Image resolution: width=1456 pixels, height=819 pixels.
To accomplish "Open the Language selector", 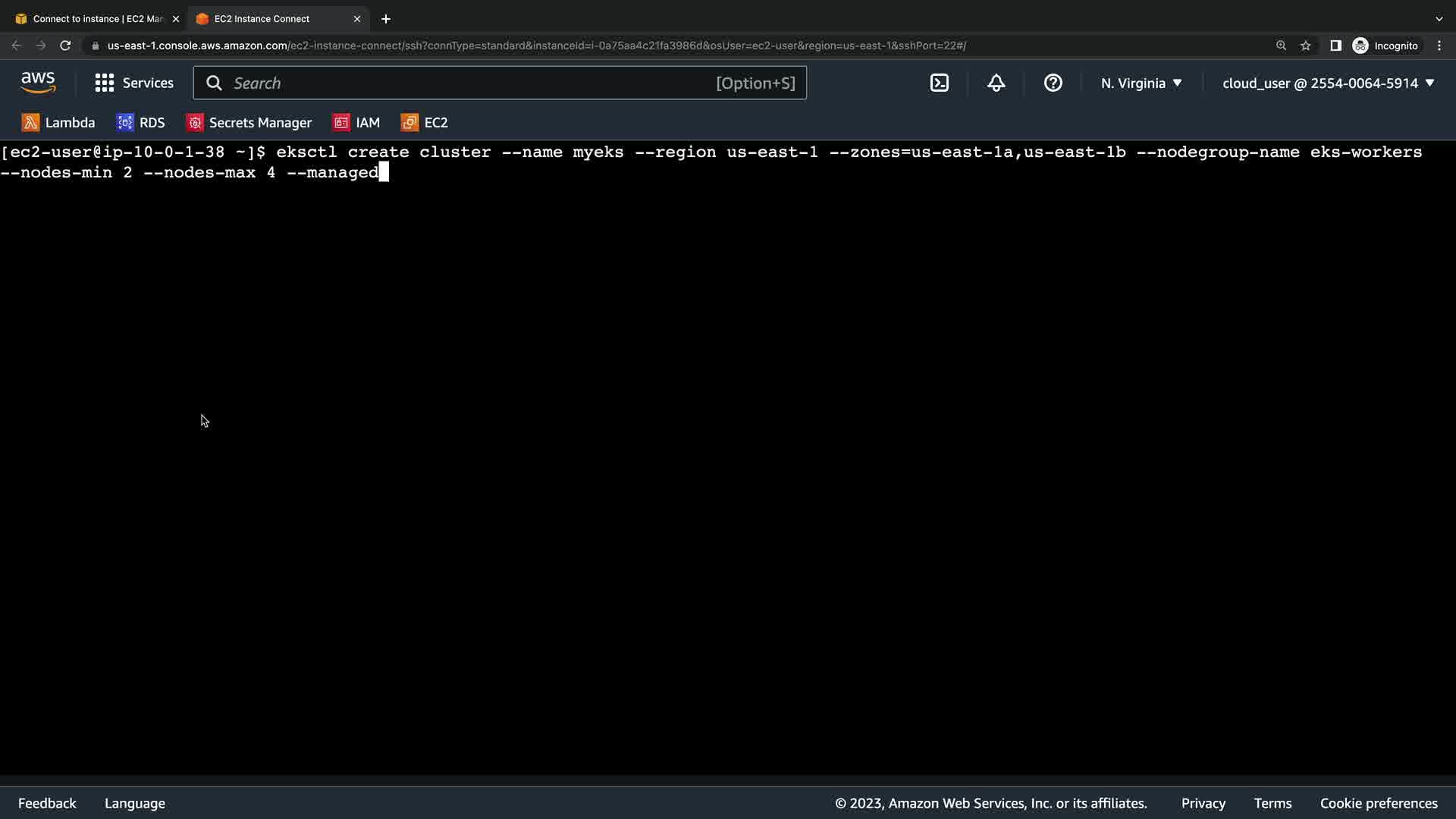I will coord(134,803).
